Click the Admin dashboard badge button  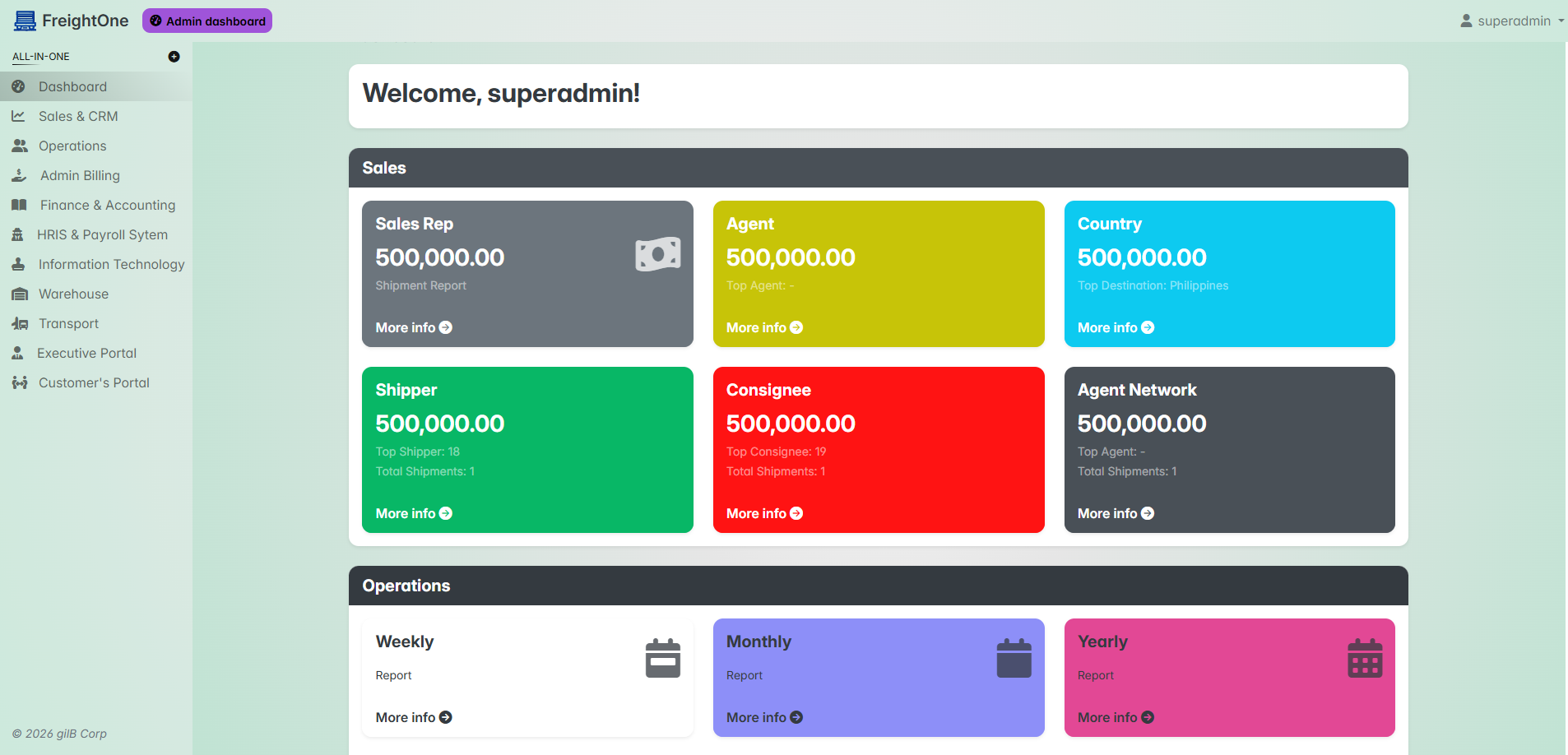(207, 21)
